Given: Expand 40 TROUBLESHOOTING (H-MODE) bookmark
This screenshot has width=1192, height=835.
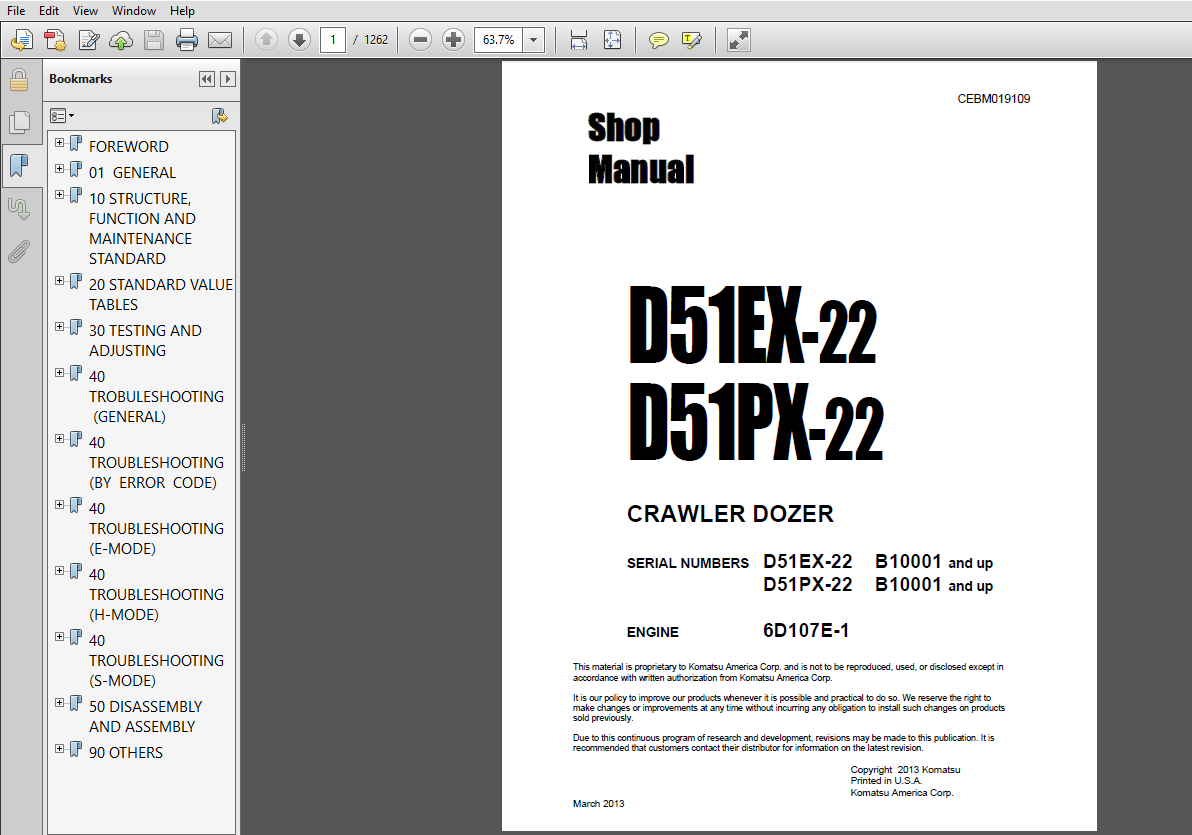Looking at the screenshot, I should point(59,570).
